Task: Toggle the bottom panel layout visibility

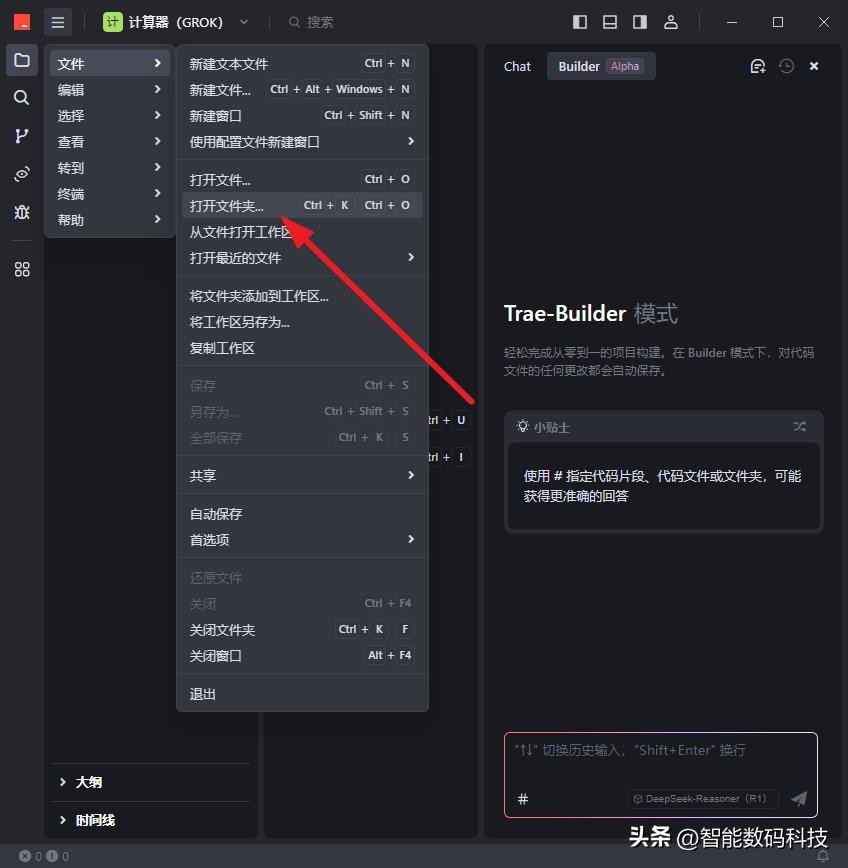Action: (611, 21)
